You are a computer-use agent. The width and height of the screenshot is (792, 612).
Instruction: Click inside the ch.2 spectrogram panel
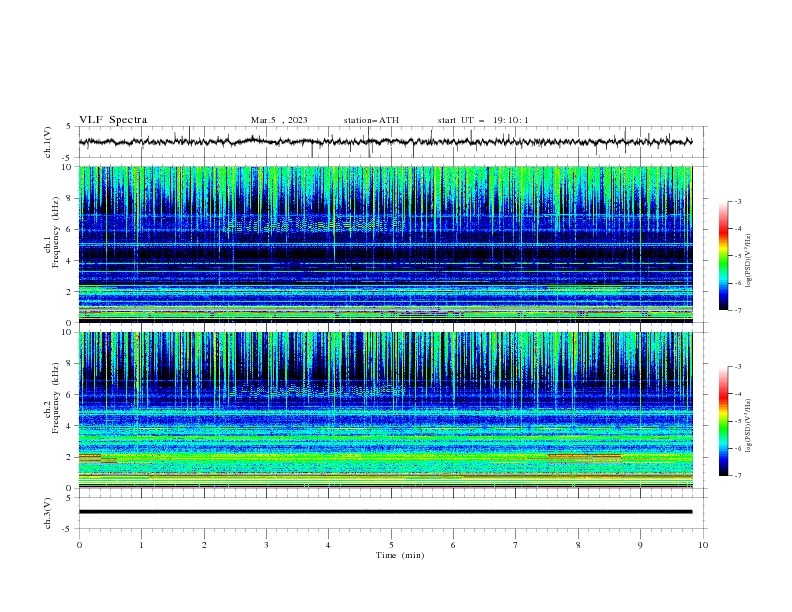click(385, 410)
